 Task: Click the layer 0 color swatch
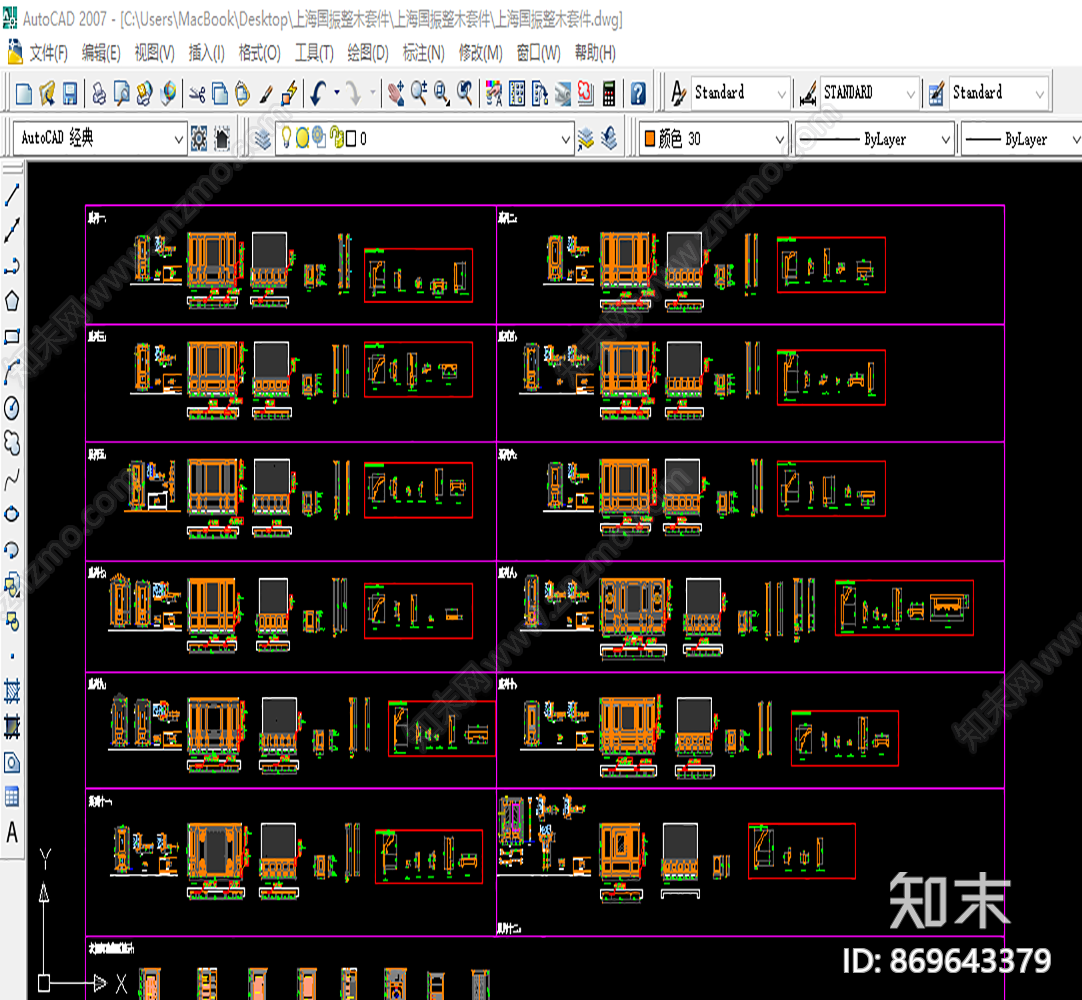tap(351, 139)
